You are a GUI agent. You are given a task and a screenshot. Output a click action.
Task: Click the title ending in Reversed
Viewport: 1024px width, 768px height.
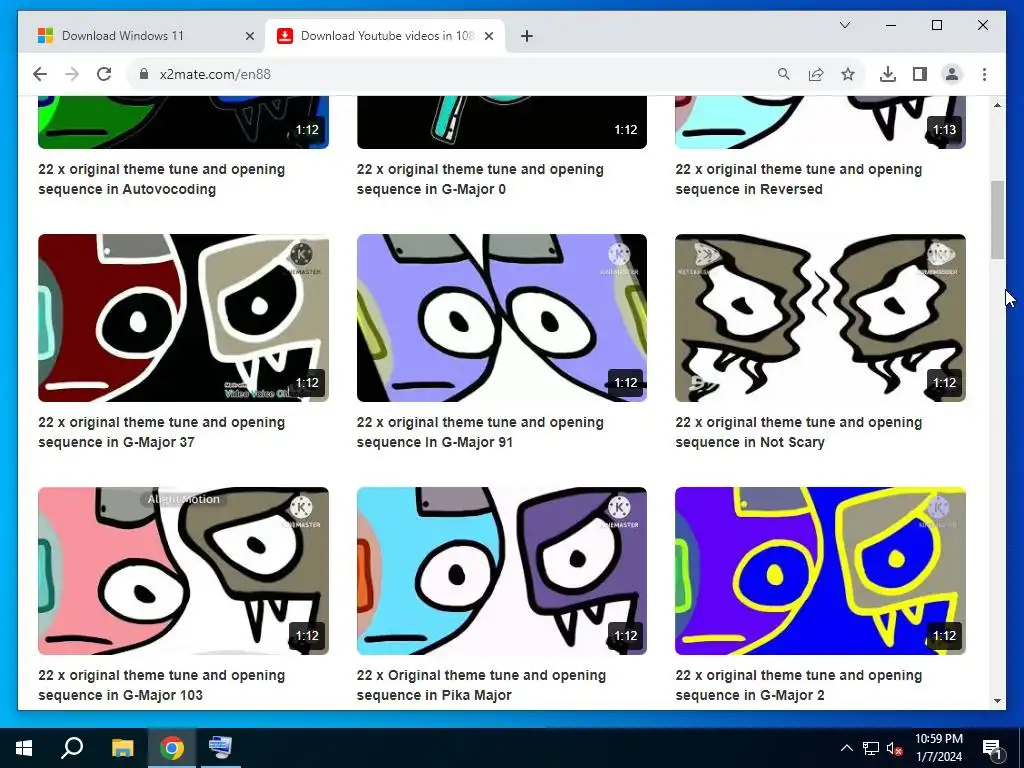[799, 179]
